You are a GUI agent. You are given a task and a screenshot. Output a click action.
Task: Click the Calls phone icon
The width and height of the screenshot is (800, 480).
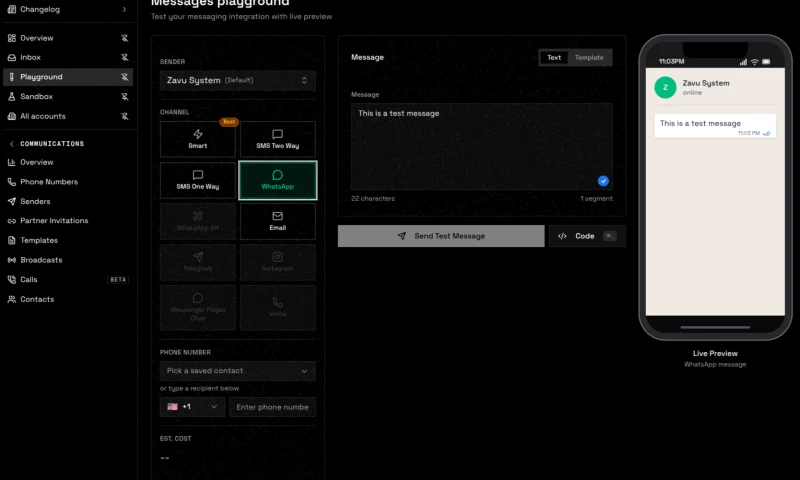click(x=12, y=280)
